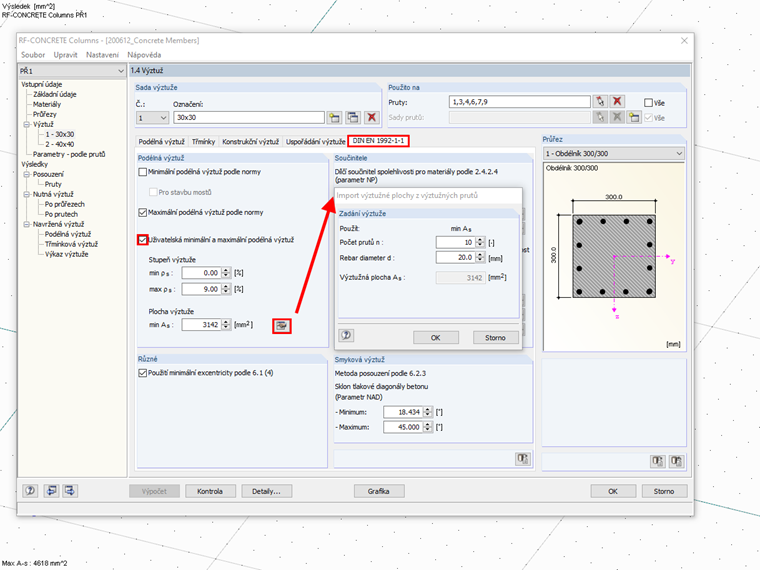Increase min ρs spinner value
The image size is (760, 570).
tap(226, 270)
